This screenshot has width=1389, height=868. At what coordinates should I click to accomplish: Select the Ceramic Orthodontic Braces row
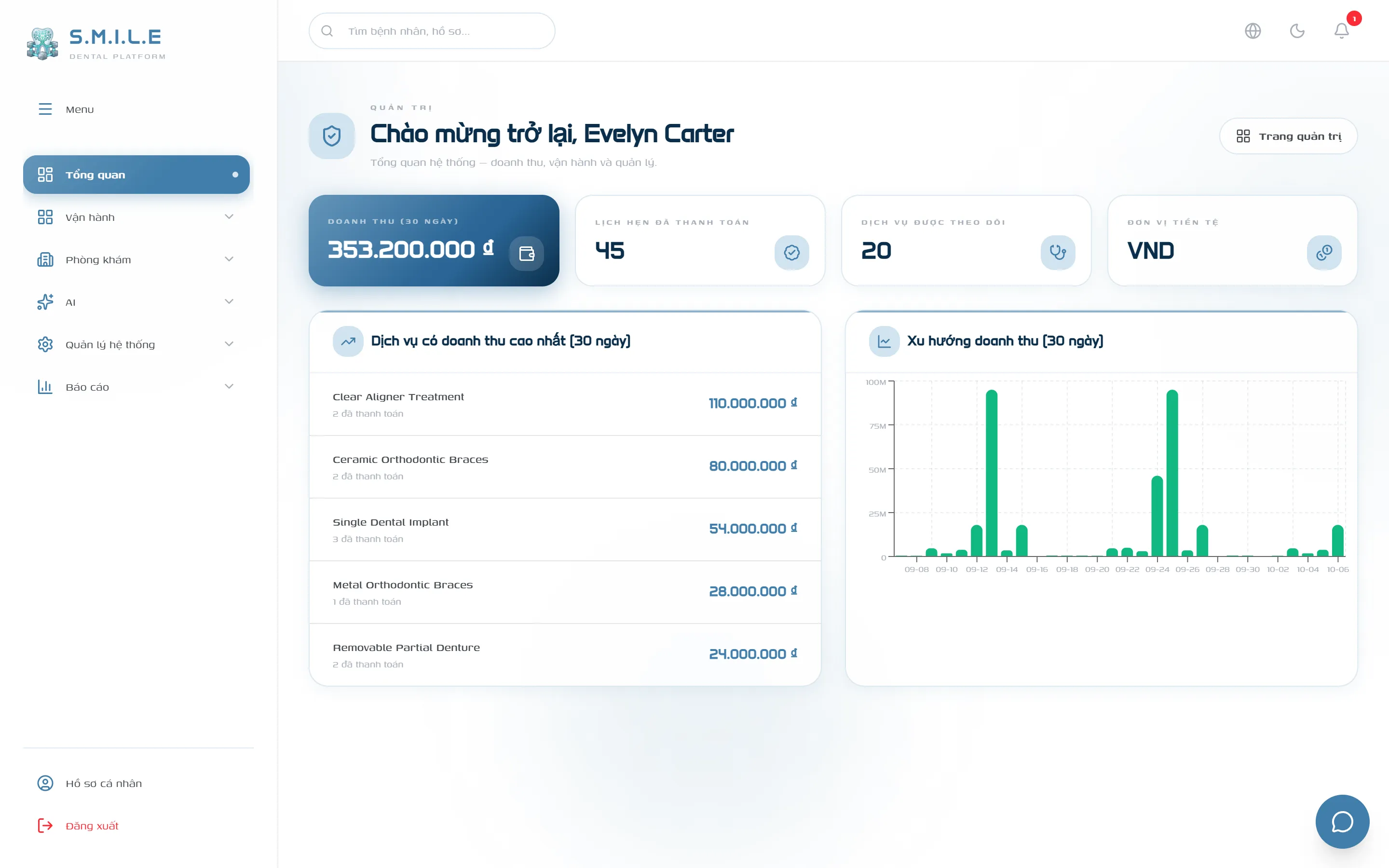click(565, 467)
